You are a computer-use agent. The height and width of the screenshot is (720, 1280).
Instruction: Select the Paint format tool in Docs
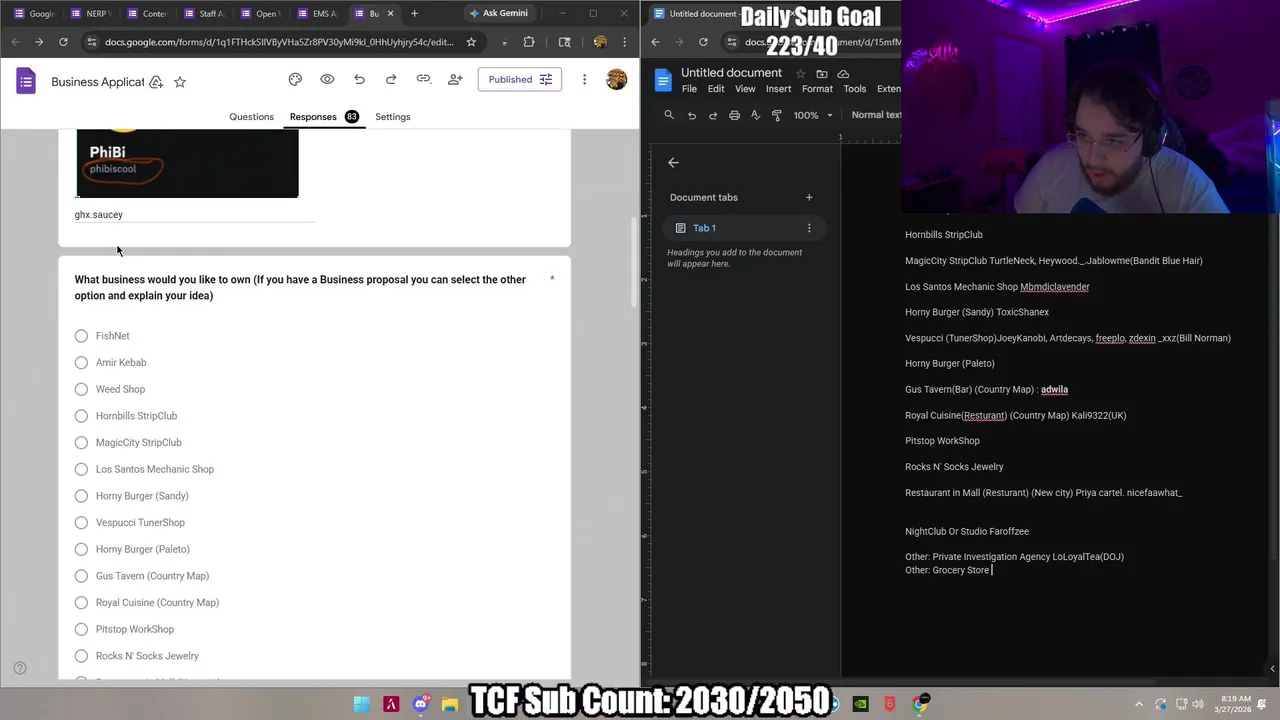pos(777,115)
